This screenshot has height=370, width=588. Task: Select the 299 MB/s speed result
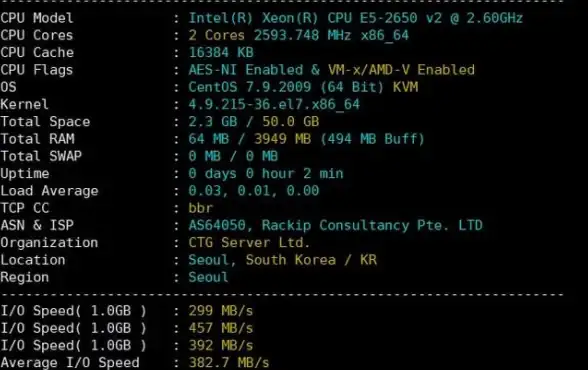(221, 311)
